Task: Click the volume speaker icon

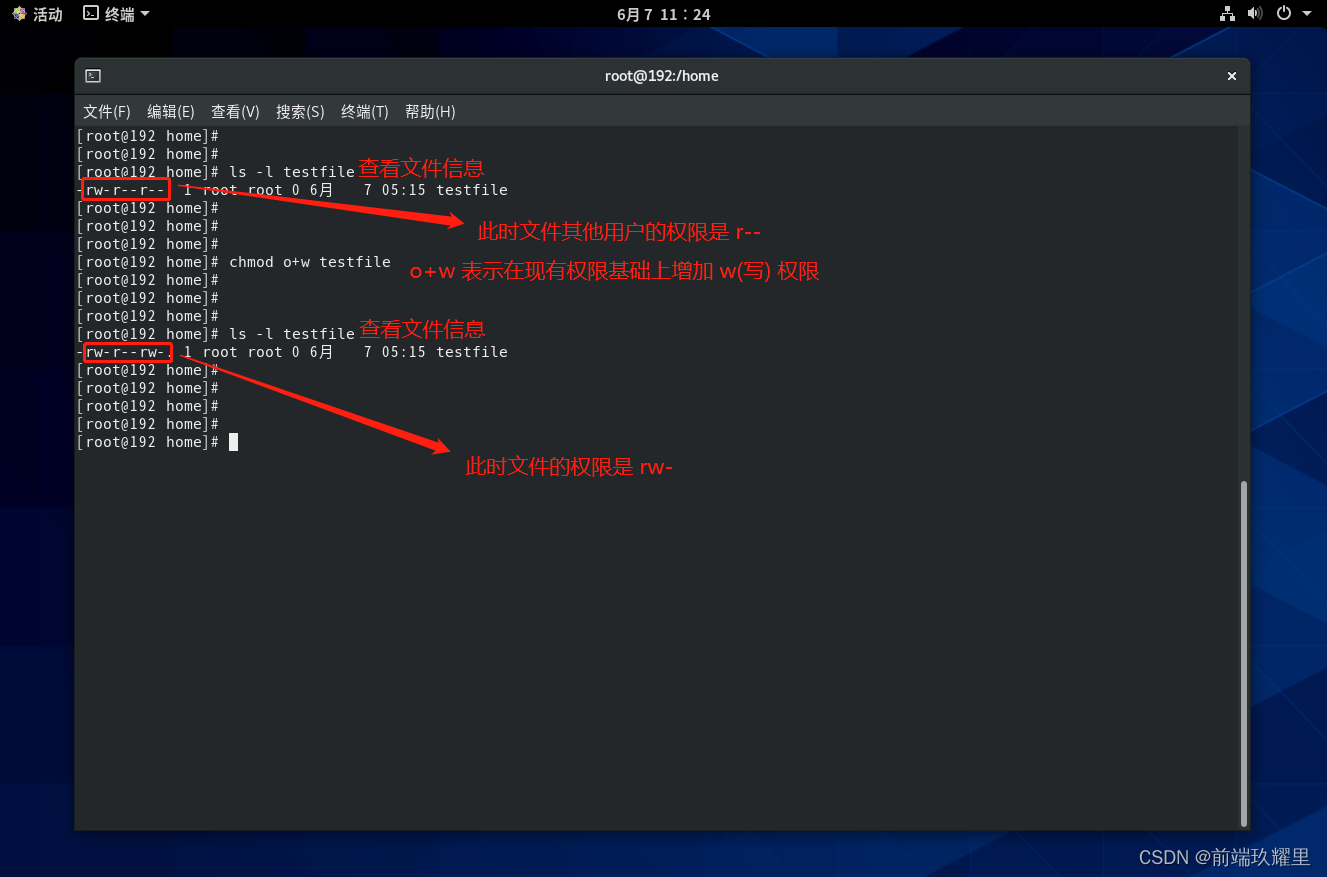Action: pyautogui.click(x=1255, y=14)
